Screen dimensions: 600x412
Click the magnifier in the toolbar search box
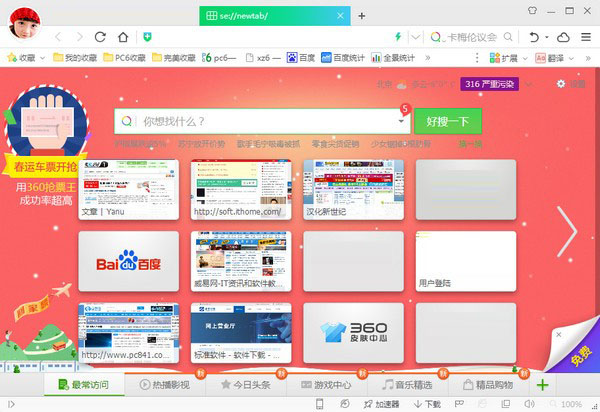click(508, 37)
